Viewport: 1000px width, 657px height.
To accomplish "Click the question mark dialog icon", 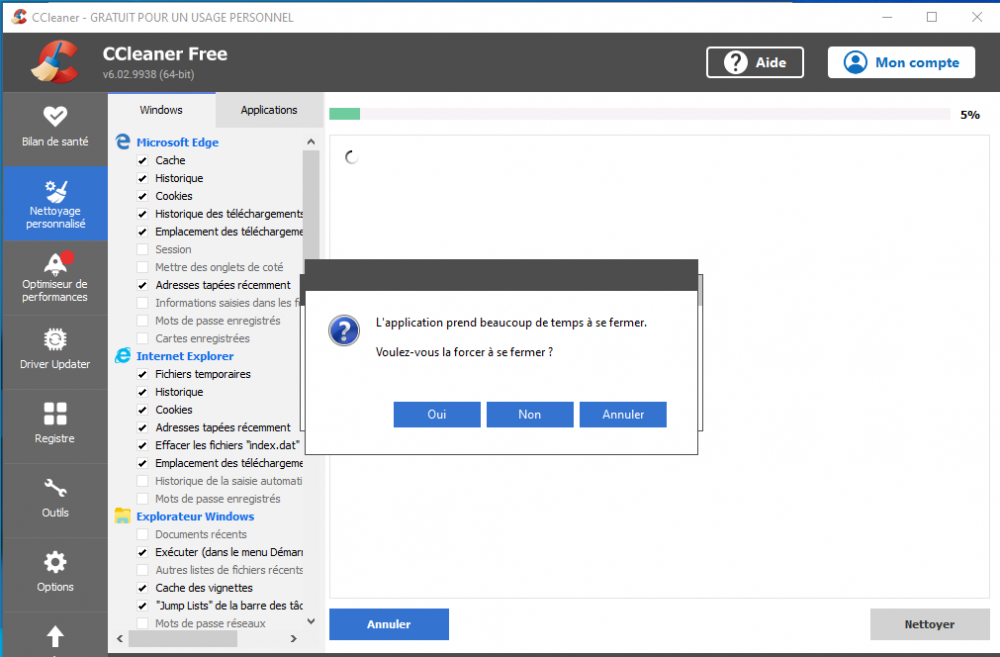I will 344,330.
